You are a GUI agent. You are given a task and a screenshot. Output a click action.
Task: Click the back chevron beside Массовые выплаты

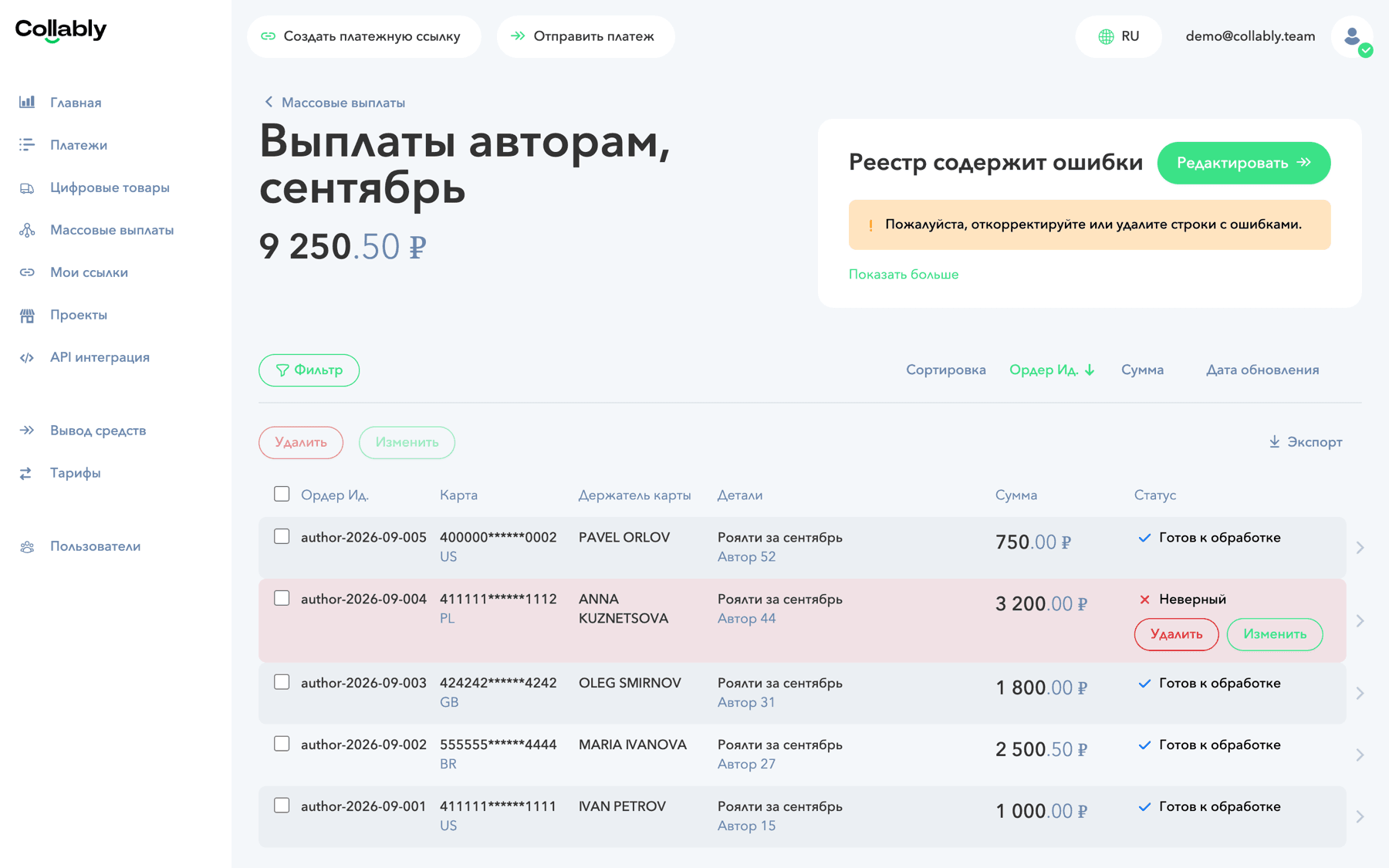tap(269, 102)
